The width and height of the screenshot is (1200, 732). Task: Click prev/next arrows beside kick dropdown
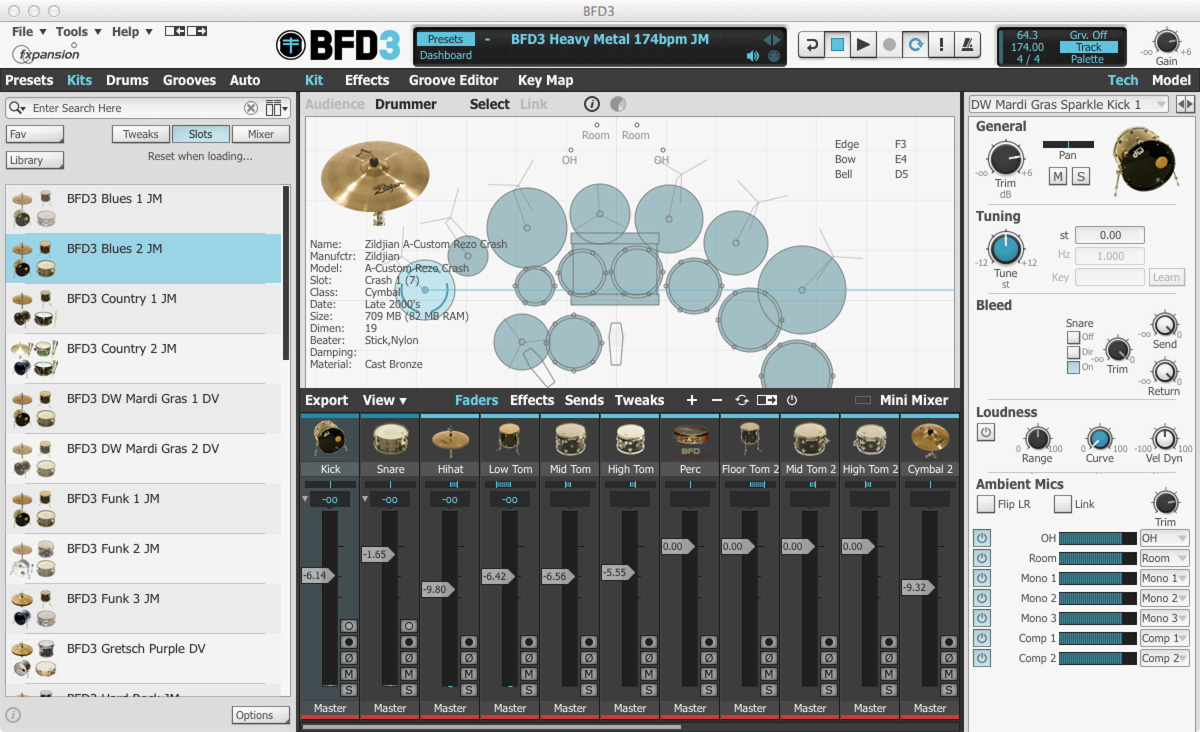click(1185, 104)
